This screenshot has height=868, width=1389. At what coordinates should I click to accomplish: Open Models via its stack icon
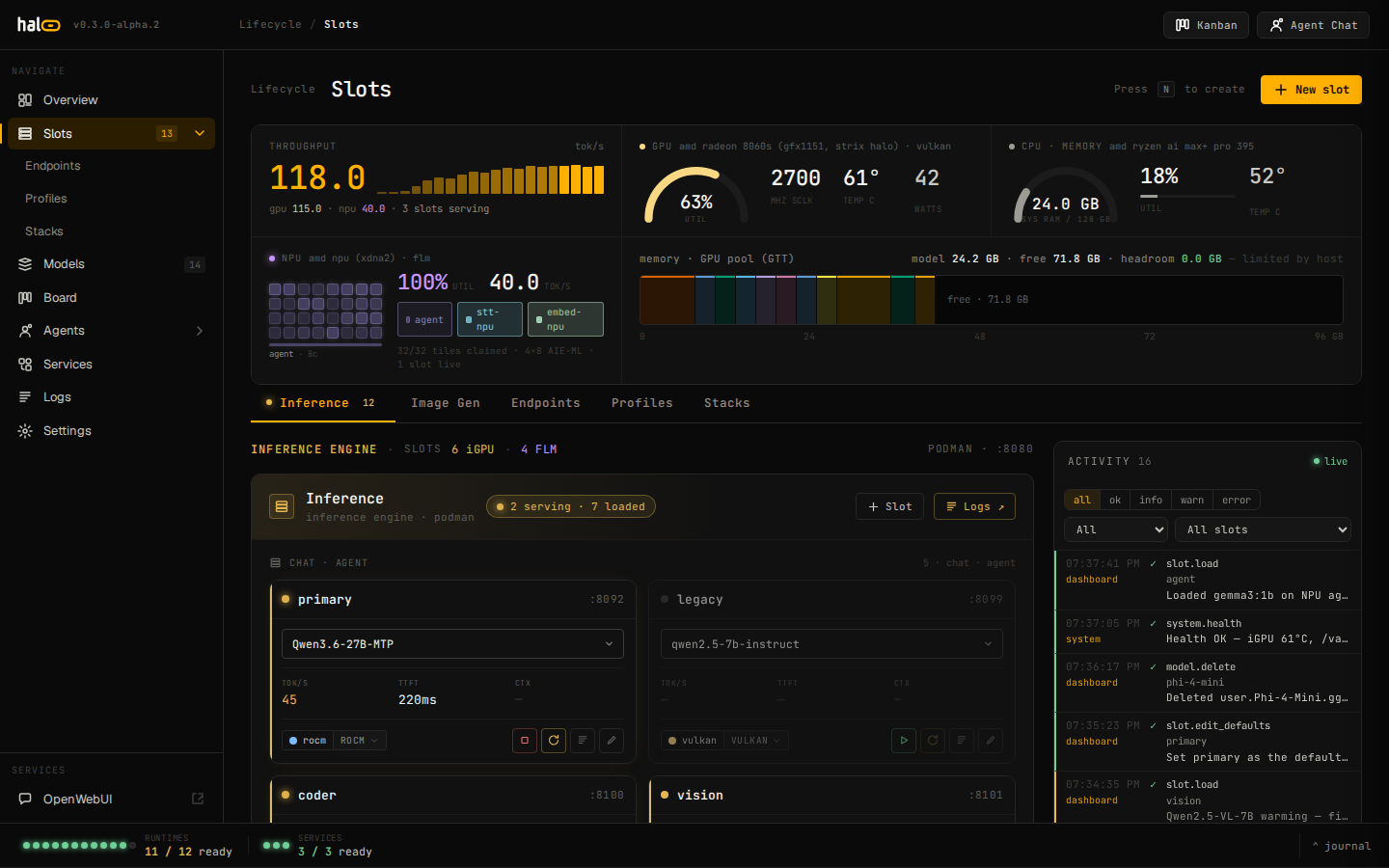coord(25,264)
